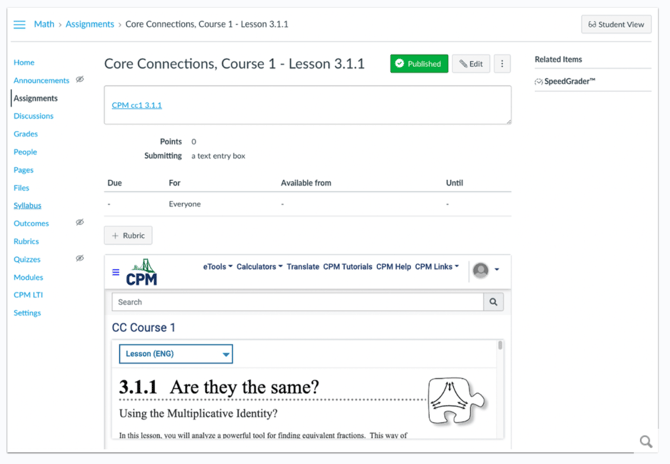The width and height of the screenshot is (670, 464).
Task: Expand the CPM Links dropdown
Action: 437,267
